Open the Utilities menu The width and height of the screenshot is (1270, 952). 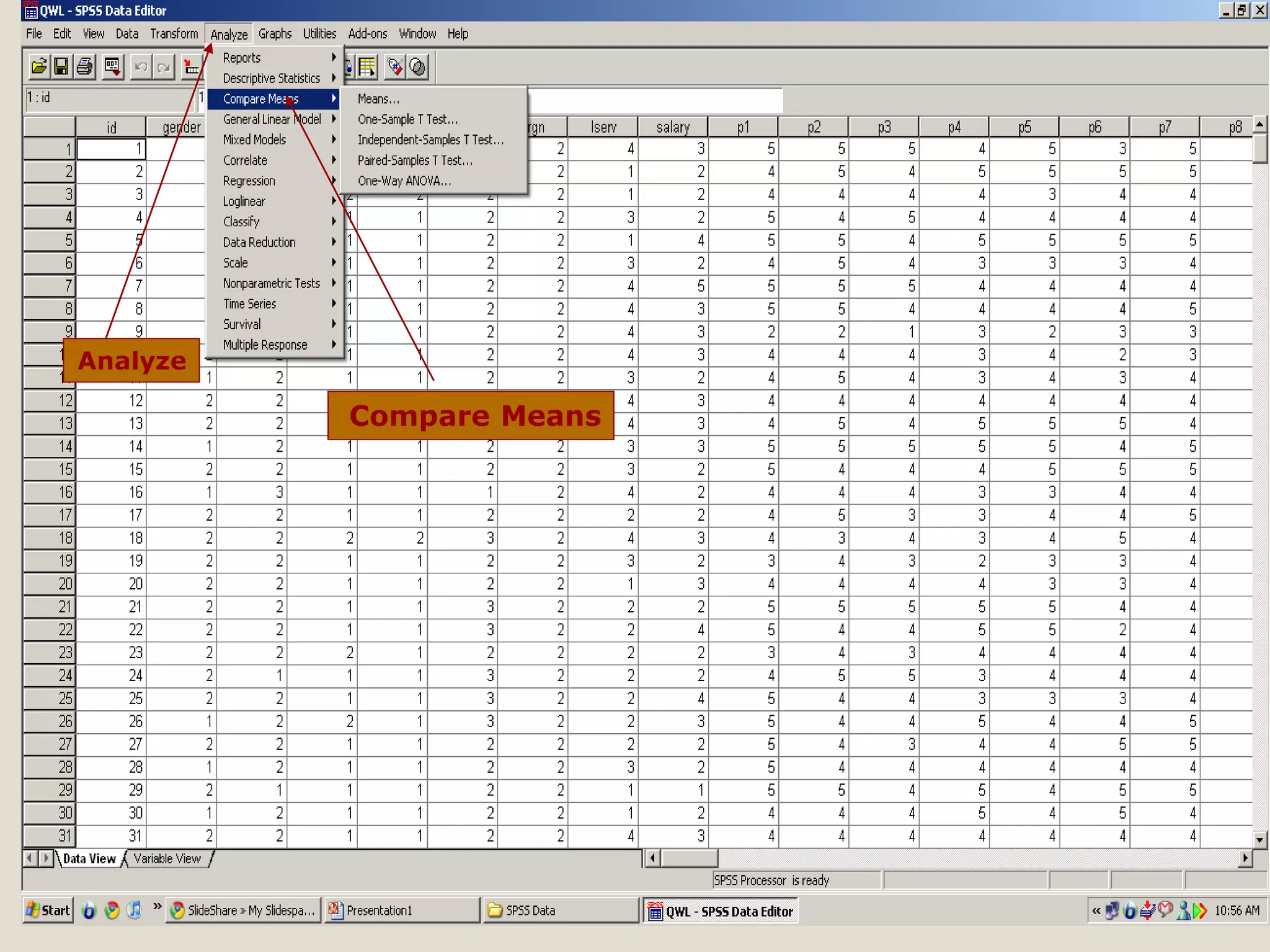pyautogui.click(x=320, y=33)
